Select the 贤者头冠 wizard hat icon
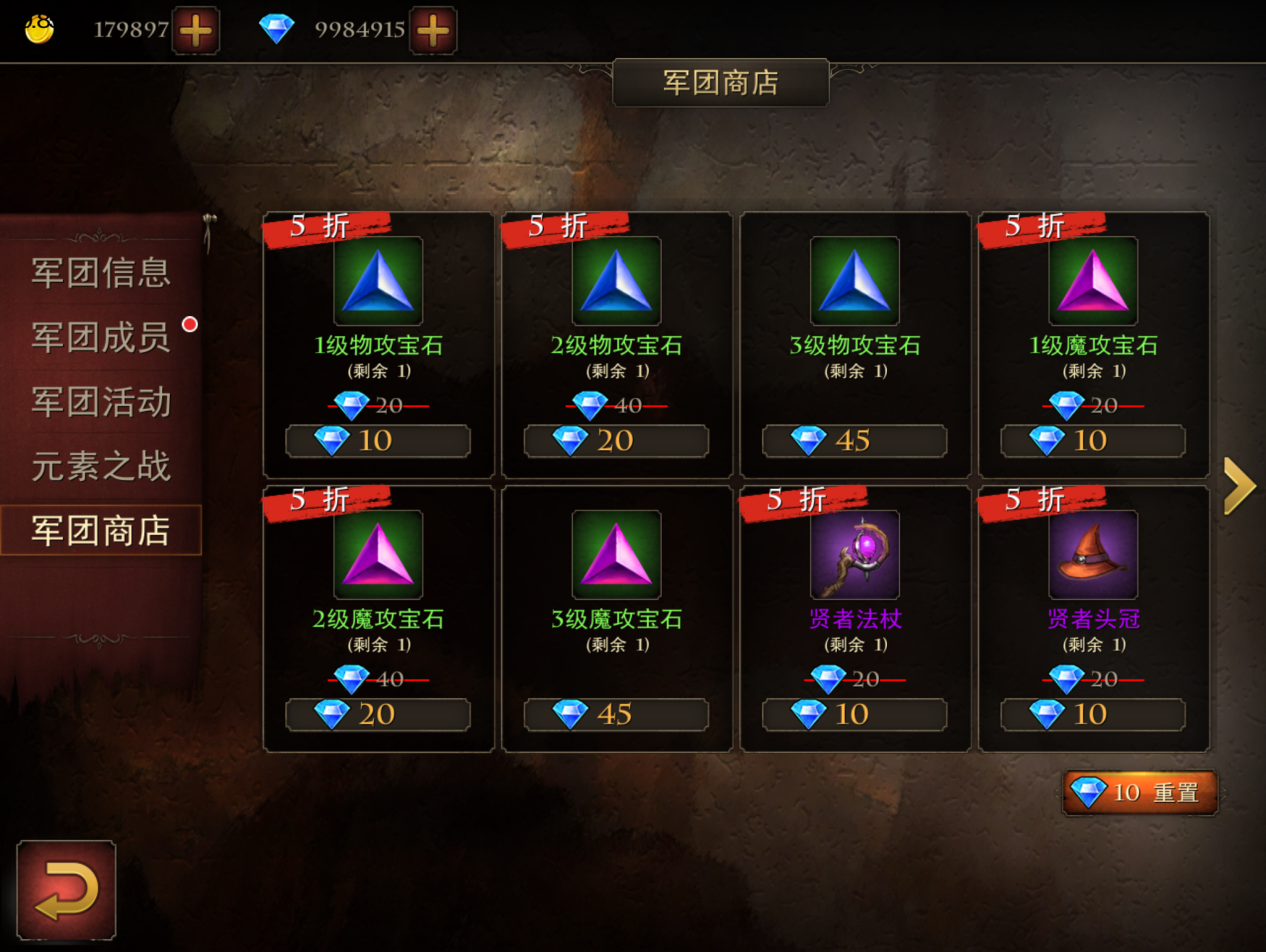Screen dimensions: 1266x952 click(1093, 555)
